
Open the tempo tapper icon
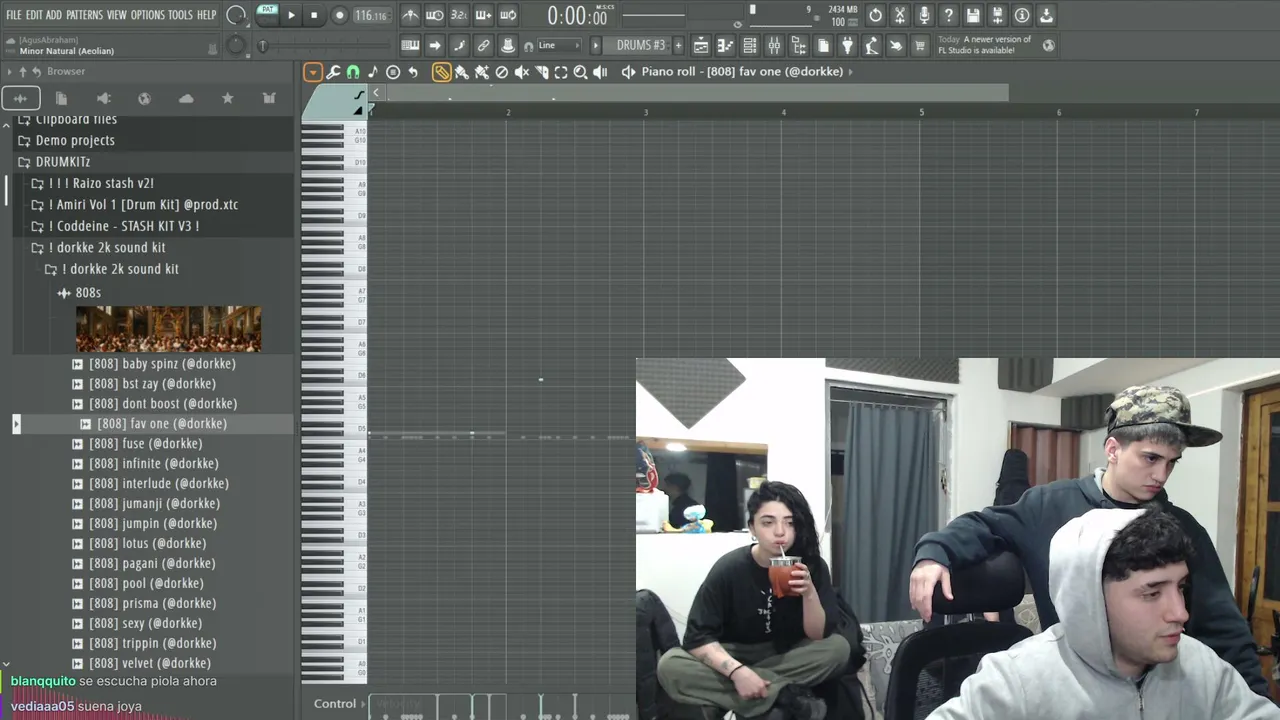(x=896, y=46)
